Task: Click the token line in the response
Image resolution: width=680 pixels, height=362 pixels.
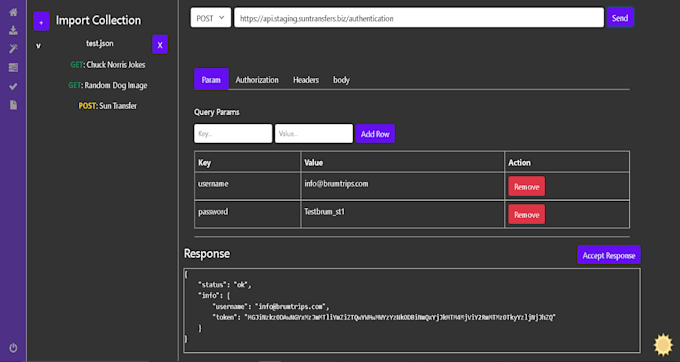Action: point(384,317)
